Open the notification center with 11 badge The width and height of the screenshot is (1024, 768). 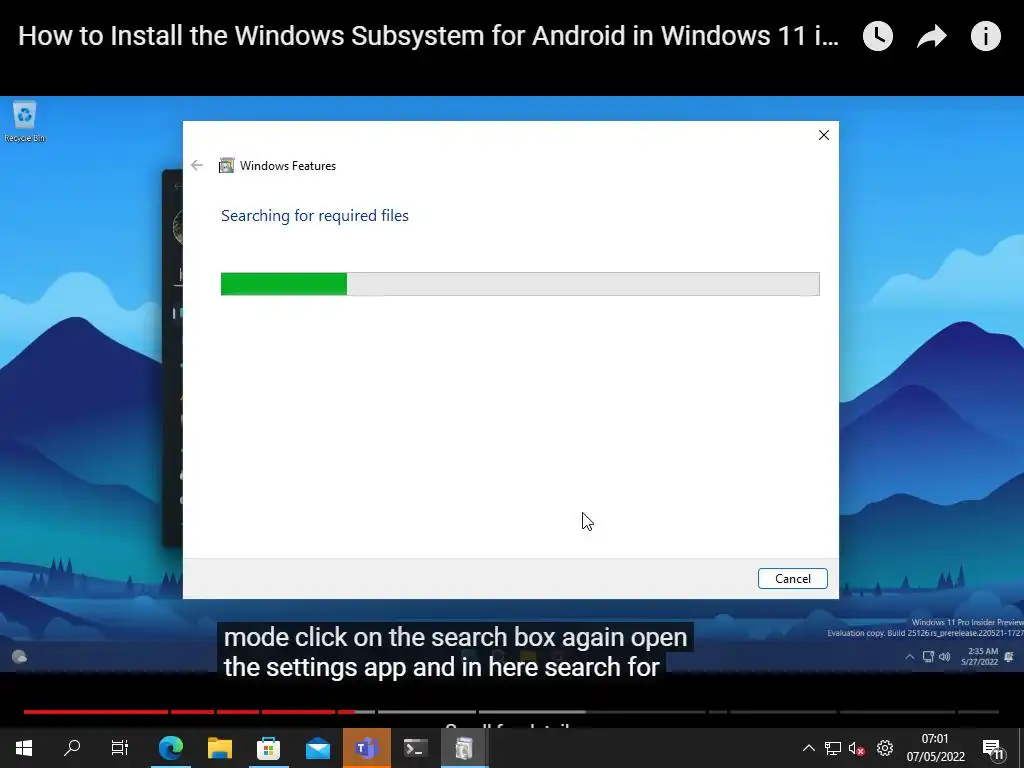(x=993, y=748)
